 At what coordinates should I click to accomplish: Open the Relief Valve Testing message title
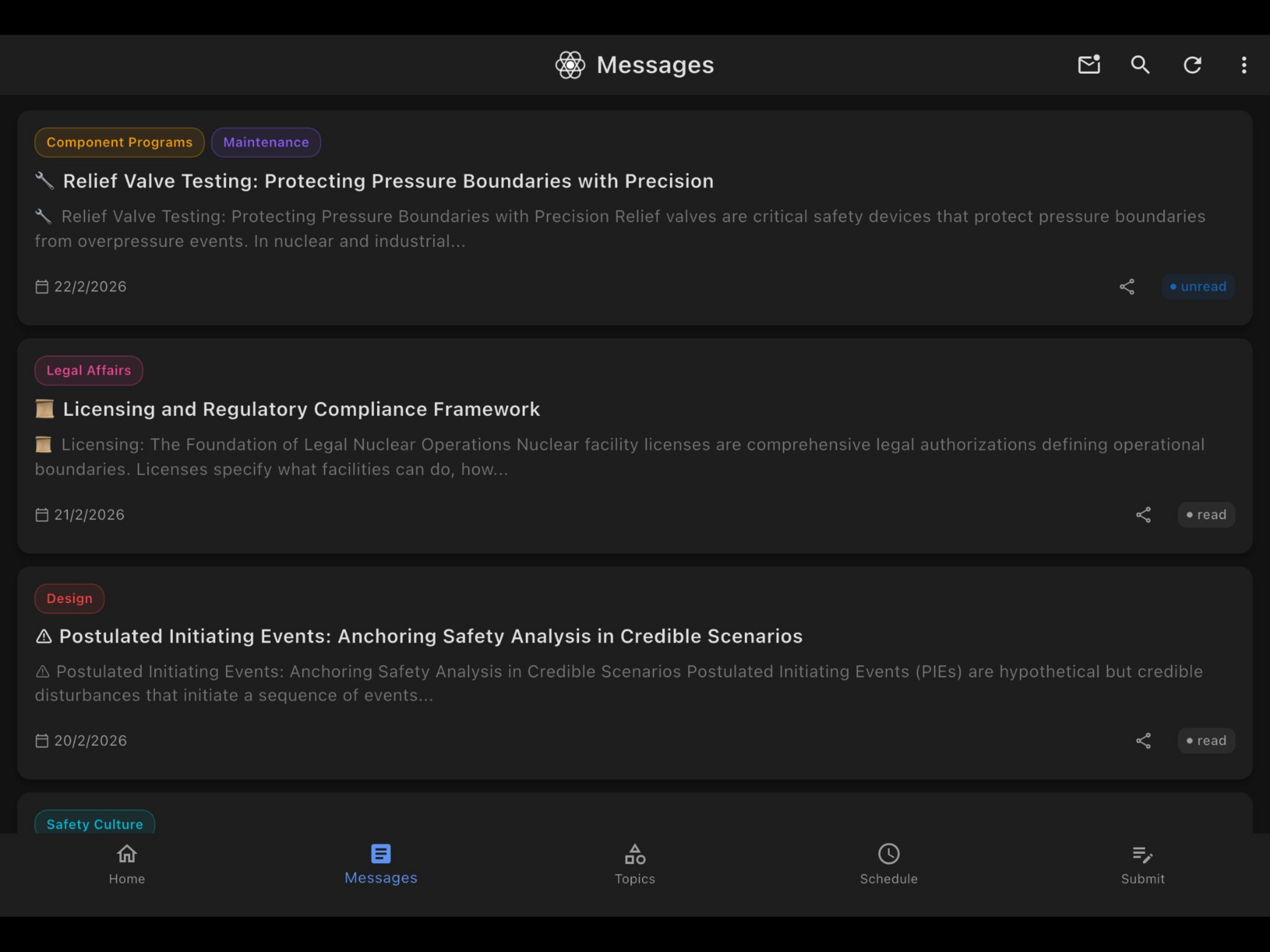click(388, 181)
